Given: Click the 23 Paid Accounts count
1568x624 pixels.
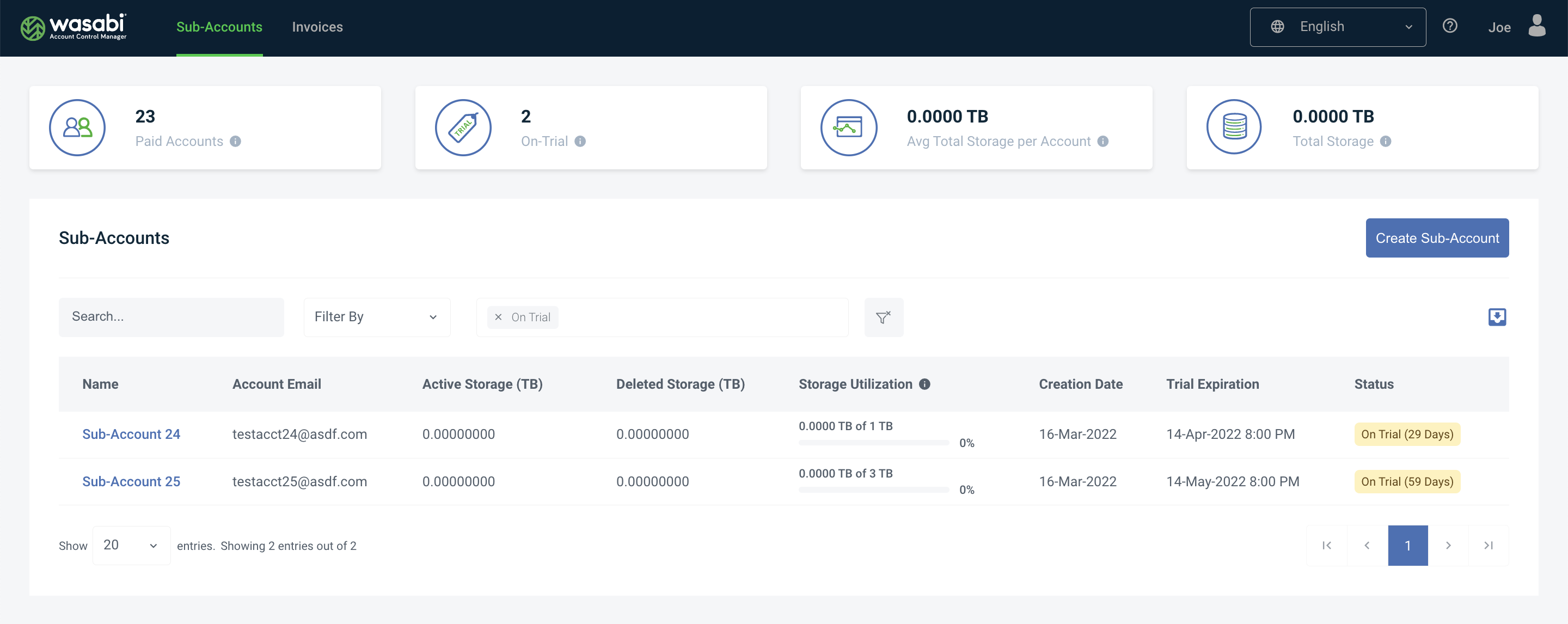Looking at the screenshot, I should (x=145, y=117).
